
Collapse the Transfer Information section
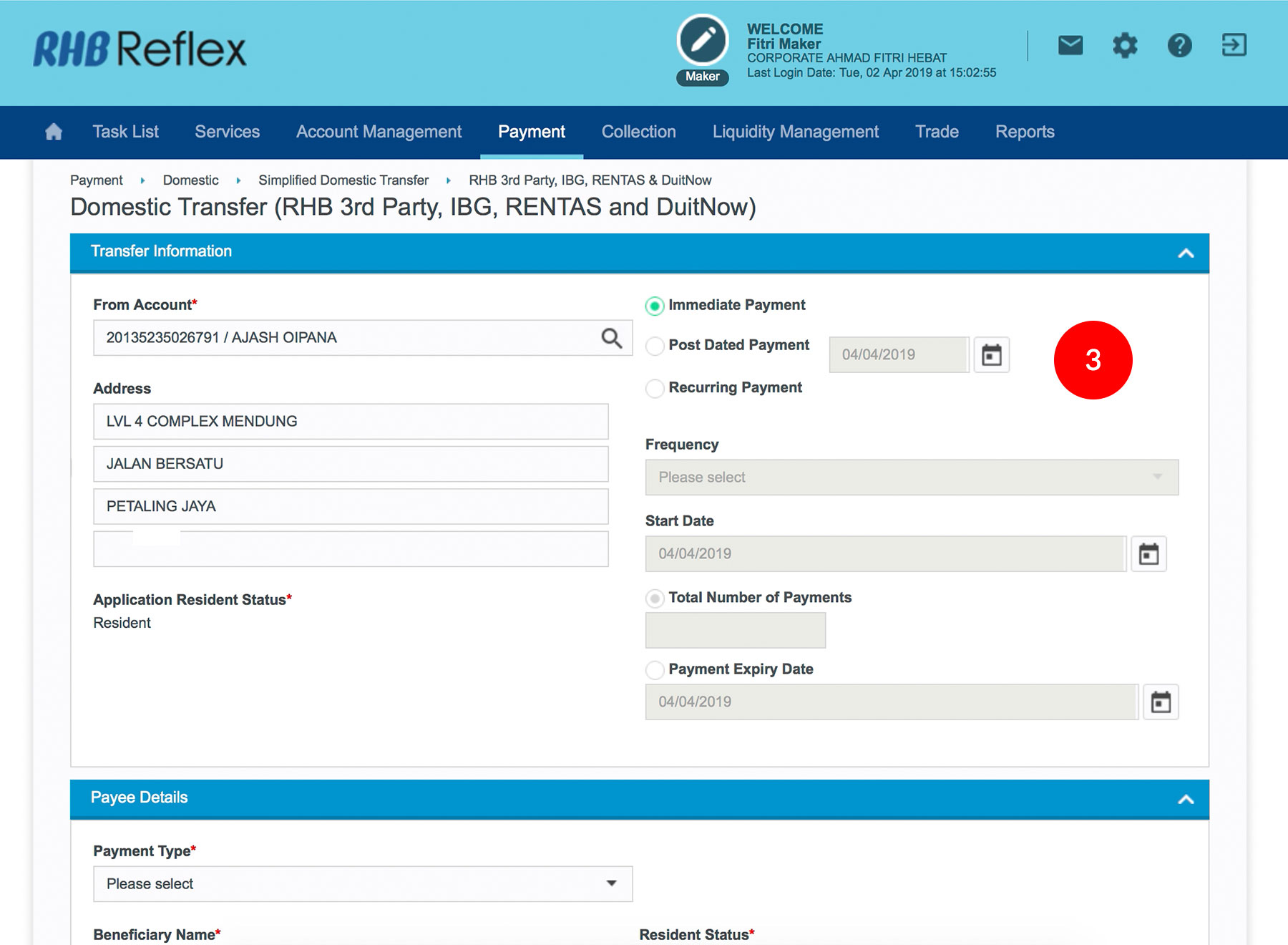(1186, 253)
